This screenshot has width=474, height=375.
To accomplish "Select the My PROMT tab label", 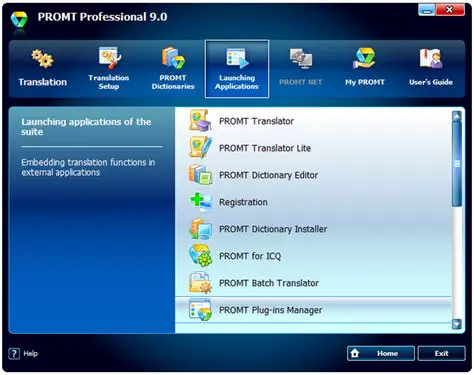I will coord(365,82).
